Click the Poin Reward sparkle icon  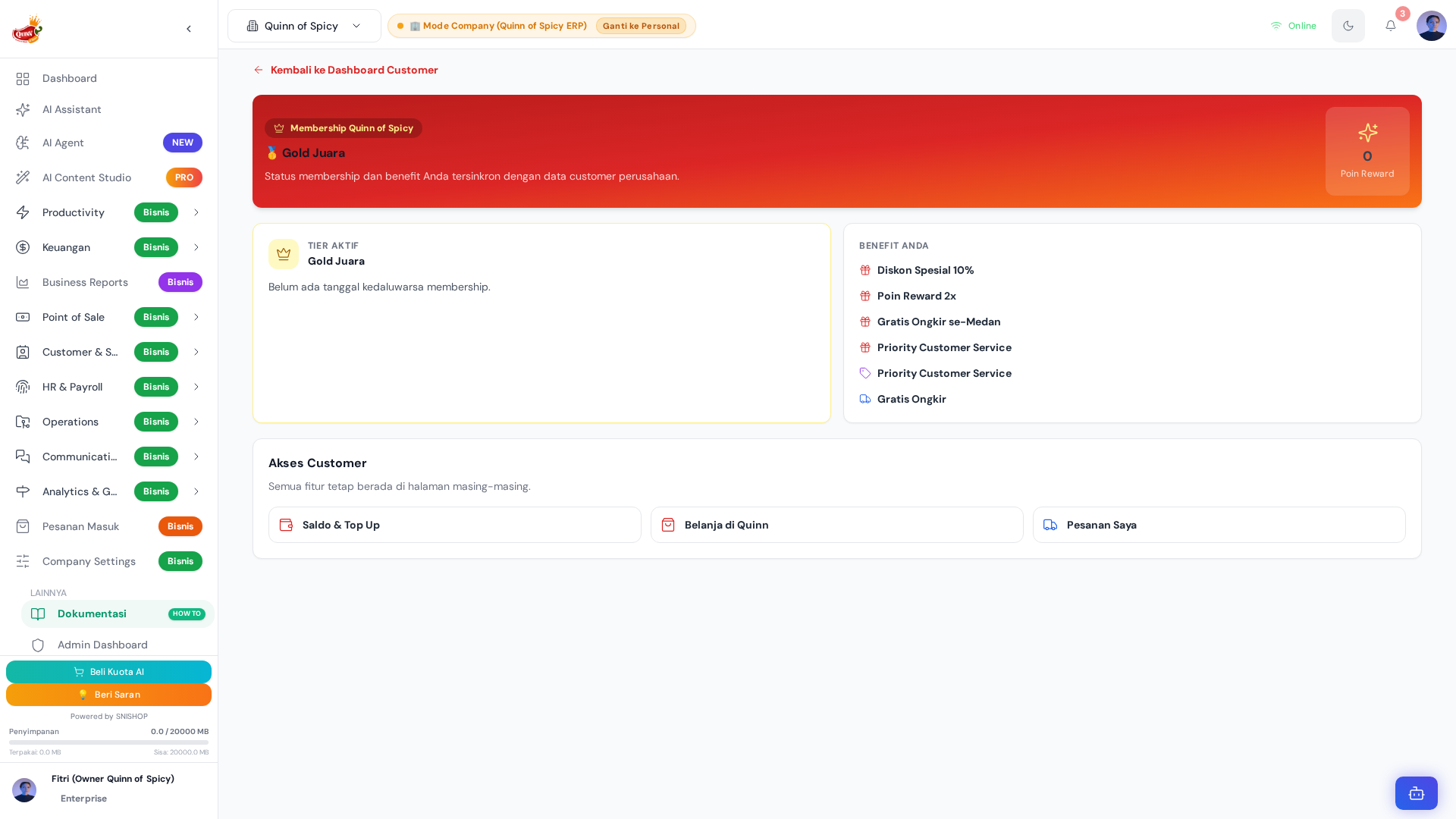[1367, 133]
